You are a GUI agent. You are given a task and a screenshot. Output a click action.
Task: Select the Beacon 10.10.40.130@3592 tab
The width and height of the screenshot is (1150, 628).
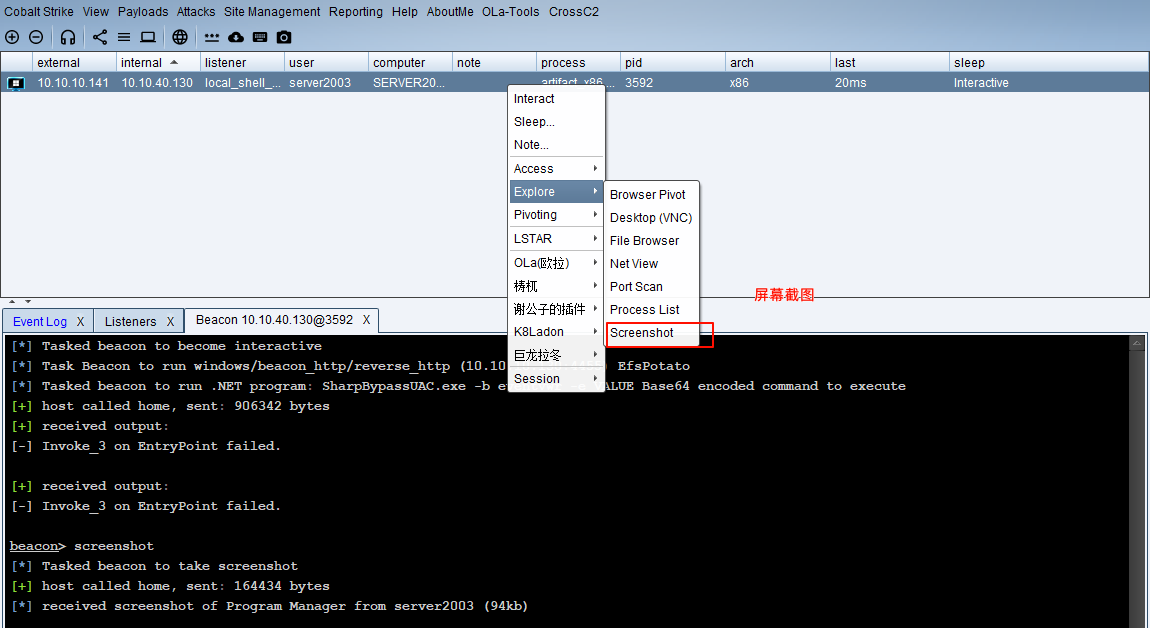click(x=274, y=320)
